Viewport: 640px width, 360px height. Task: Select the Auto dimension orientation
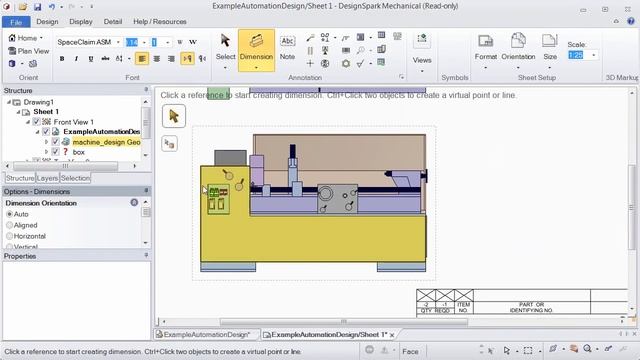(9, 214)
